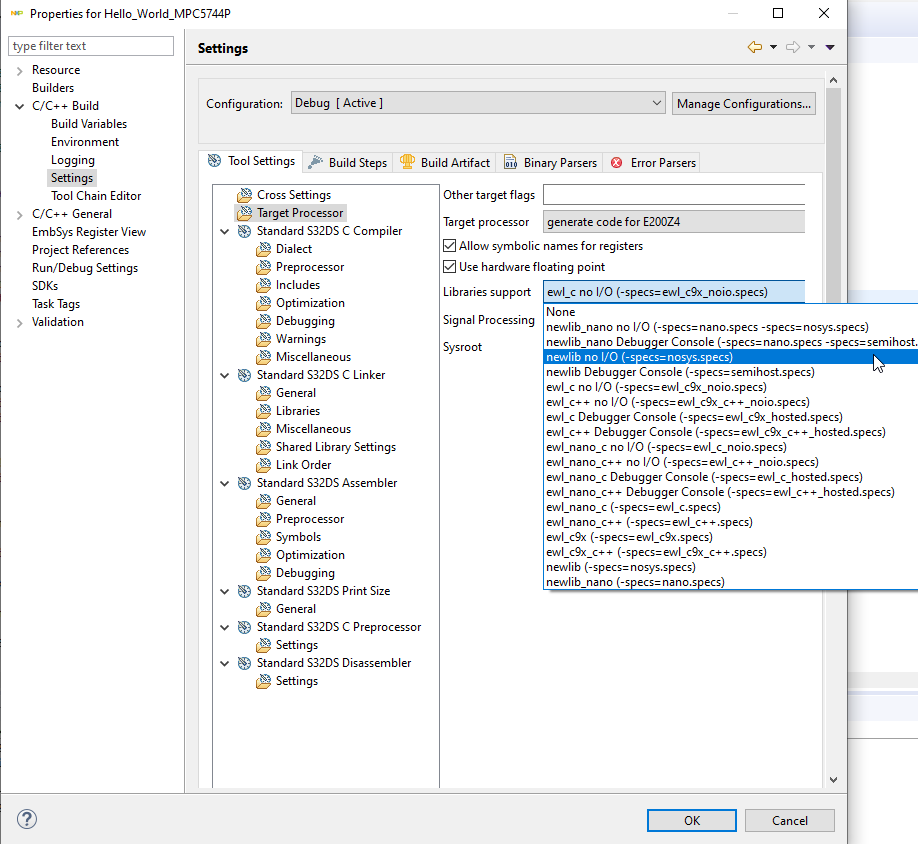Toggle Use hardware floating point checkbox
This screenshot has height=844, width=918.
450,267
